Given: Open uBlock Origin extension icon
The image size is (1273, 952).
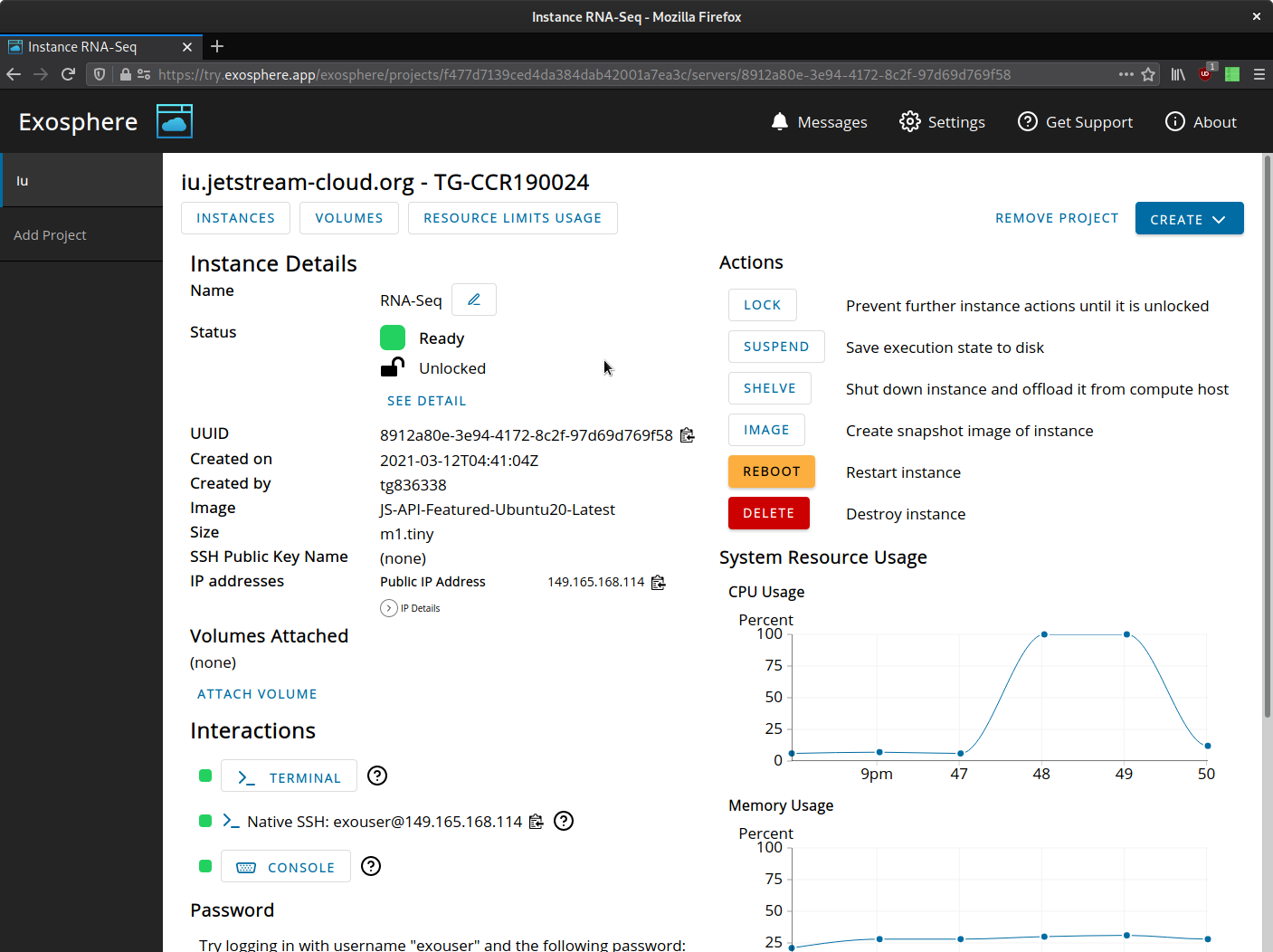Looking at the screenshot, I should [1205, 74].
